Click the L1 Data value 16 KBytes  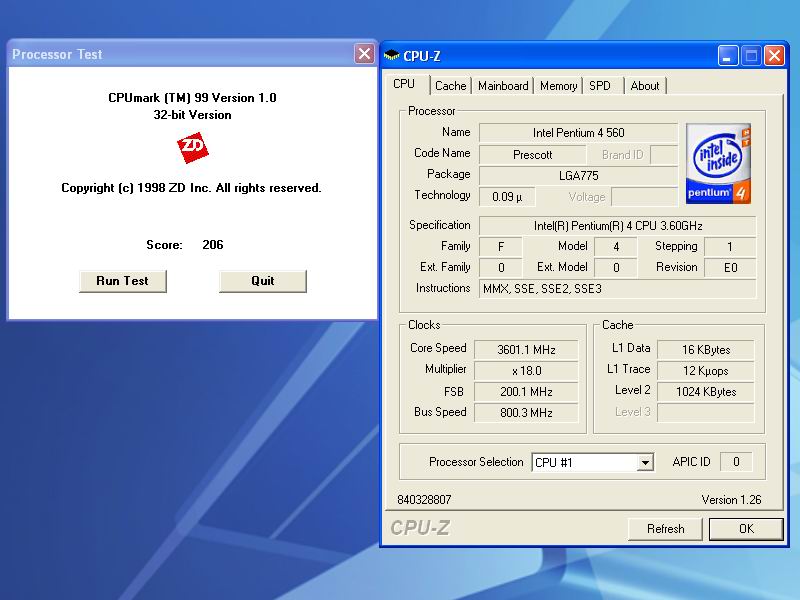[706, 350]
